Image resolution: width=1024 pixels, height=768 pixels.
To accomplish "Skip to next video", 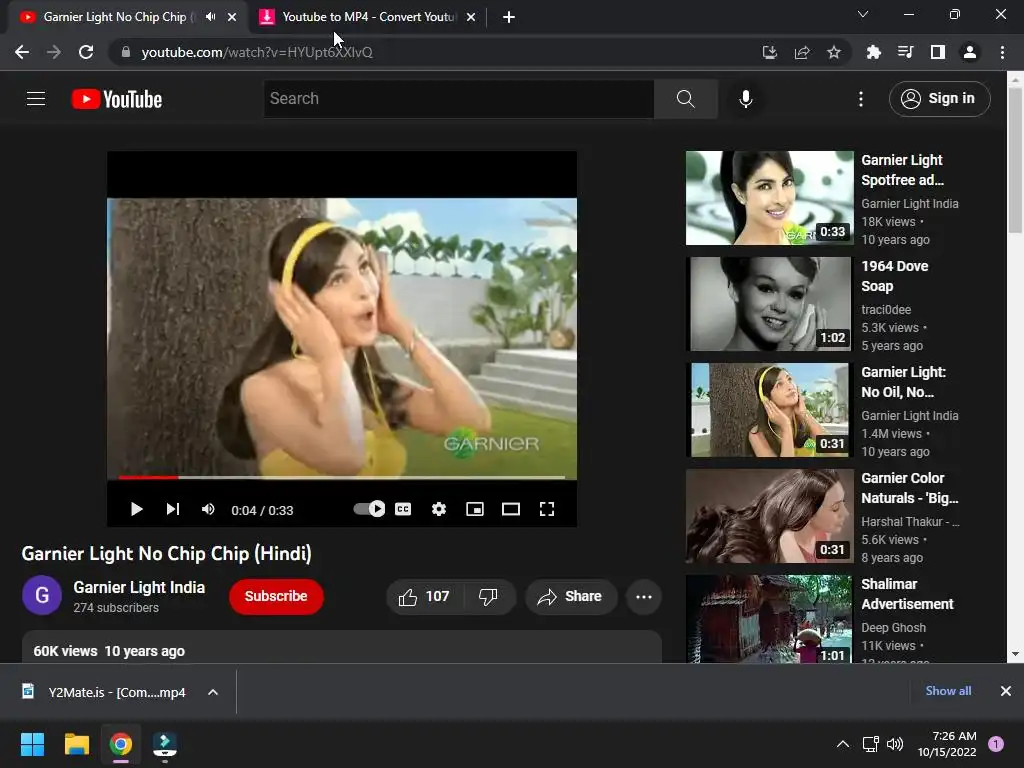I will click(172, 509).
